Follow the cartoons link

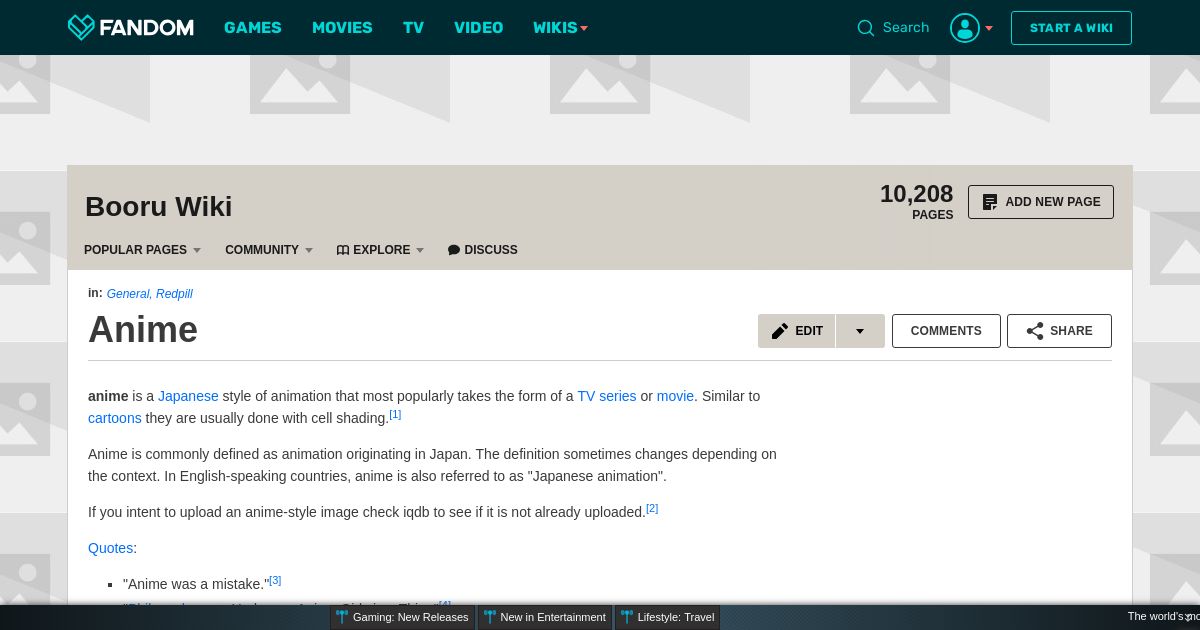[115, 418]
